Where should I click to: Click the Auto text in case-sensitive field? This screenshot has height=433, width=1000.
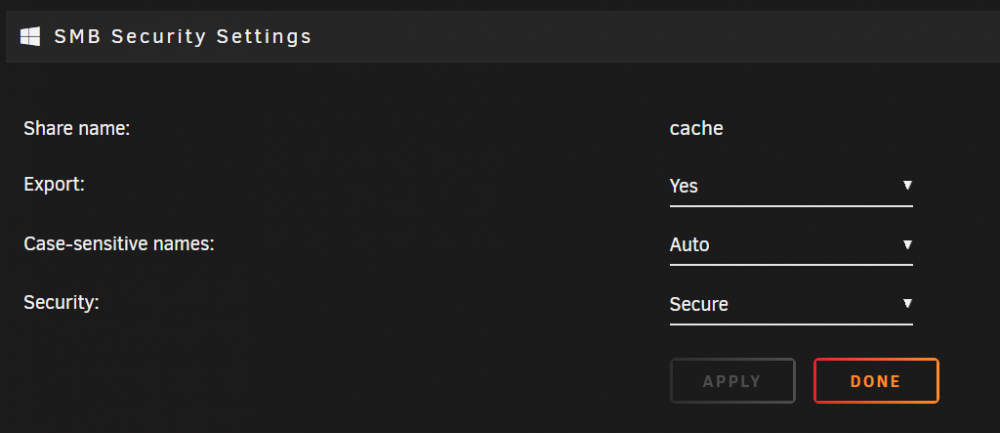click(689, 245)
